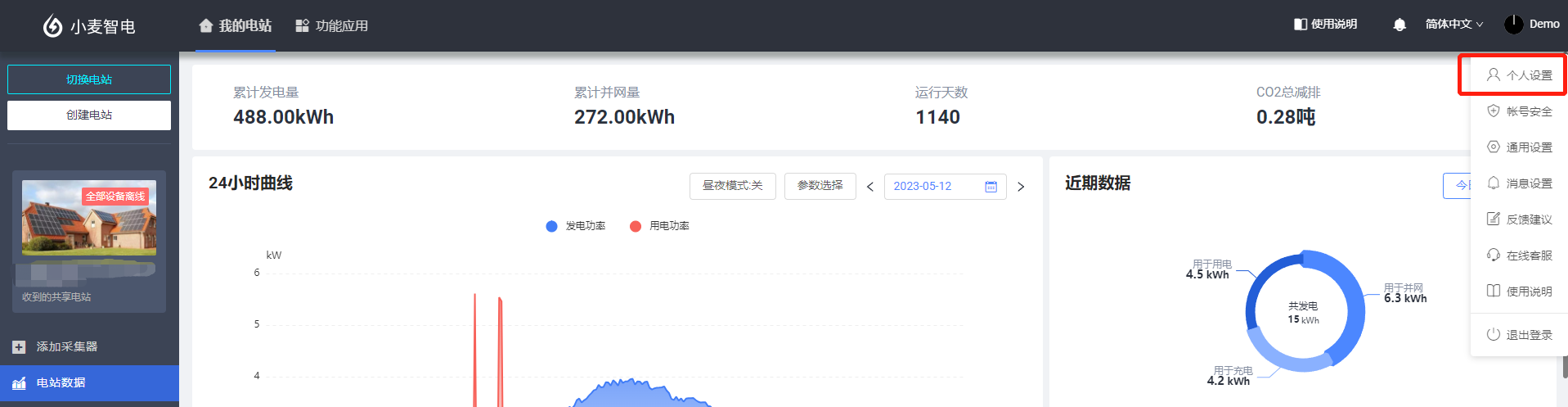The height and width of the screenshot is (407, 1568).
Task: Click the 添加采集器 plus icon
Action: pos(19,347)
